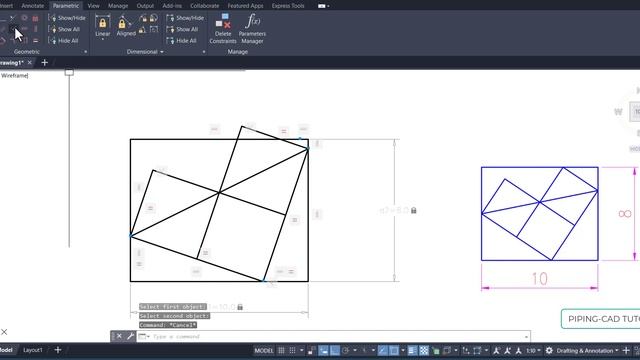The image size is (640, 360).
Task: Click the Wireframe visual style label
Action: click(x=14, y=76)
